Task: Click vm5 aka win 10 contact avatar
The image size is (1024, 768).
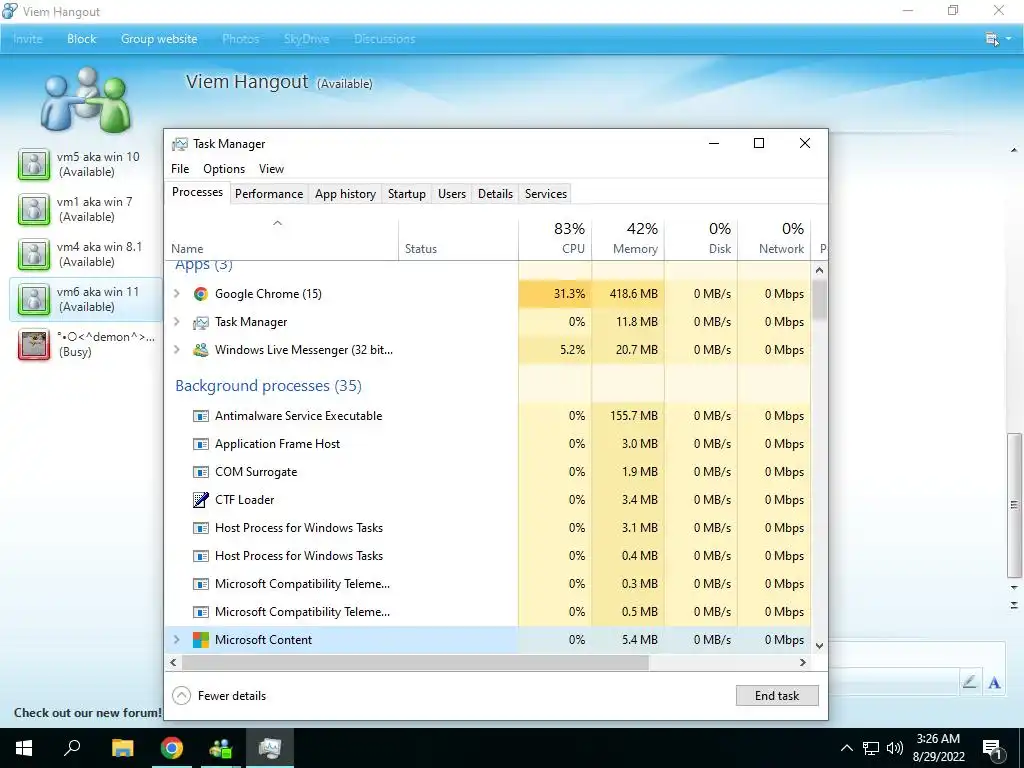Action: pyautogui.click(x=34, y=164)
